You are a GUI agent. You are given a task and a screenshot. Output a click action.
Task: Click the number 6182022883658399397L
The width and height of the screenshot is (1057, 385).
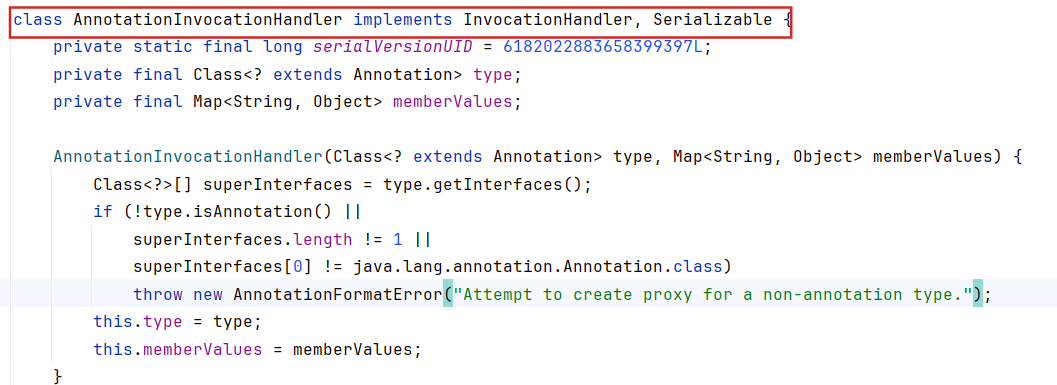[x=598, y=47]
